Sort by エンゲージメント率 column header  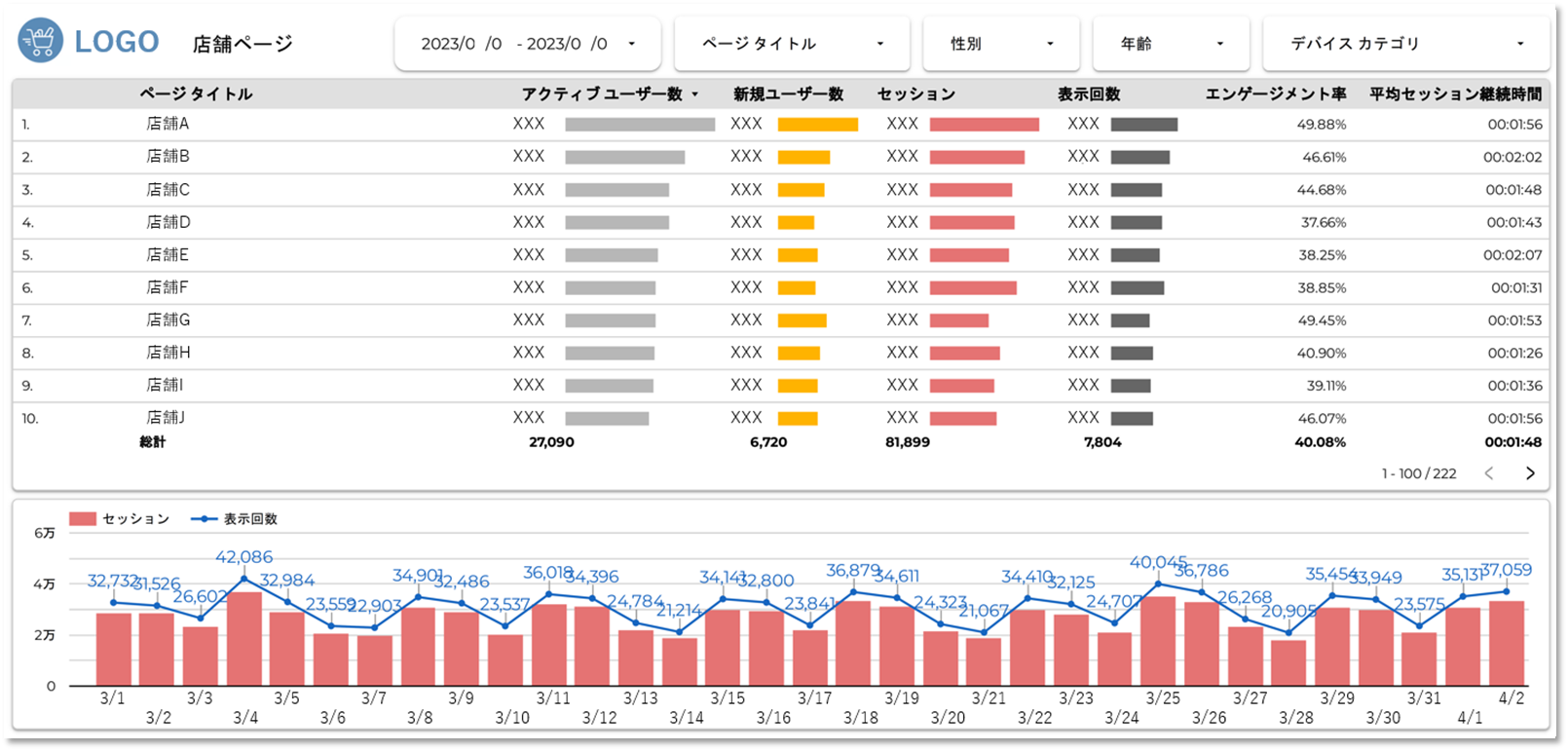click(1275, 94)
